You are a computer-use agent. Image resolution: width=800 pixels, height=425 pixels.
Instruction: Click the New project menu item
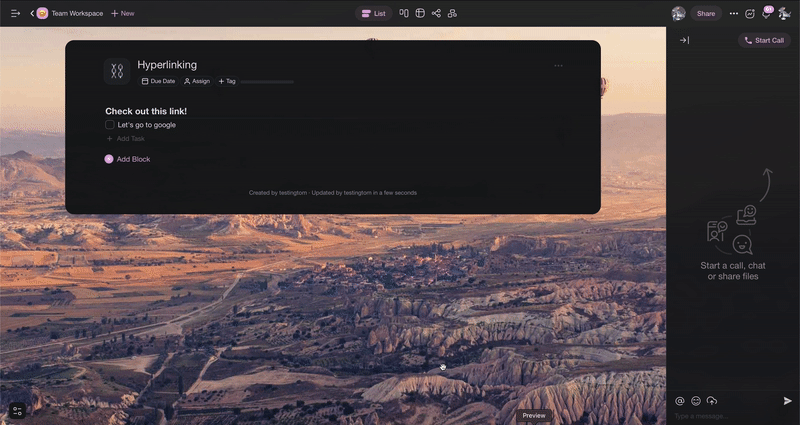pos(122,13)
